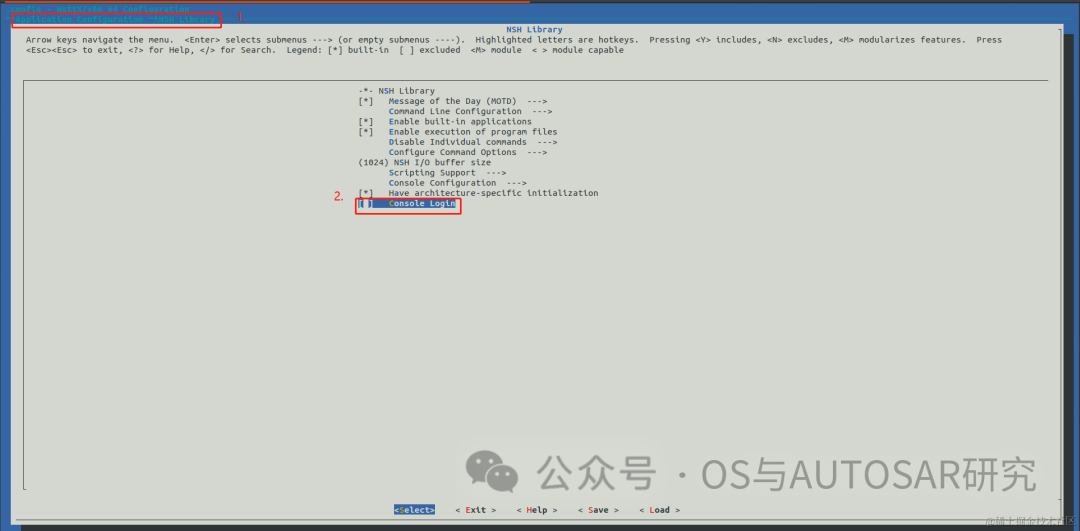The height and width of the screenshot is (531, 1080).
Task: Click the Select button
Action: [415, 510]
